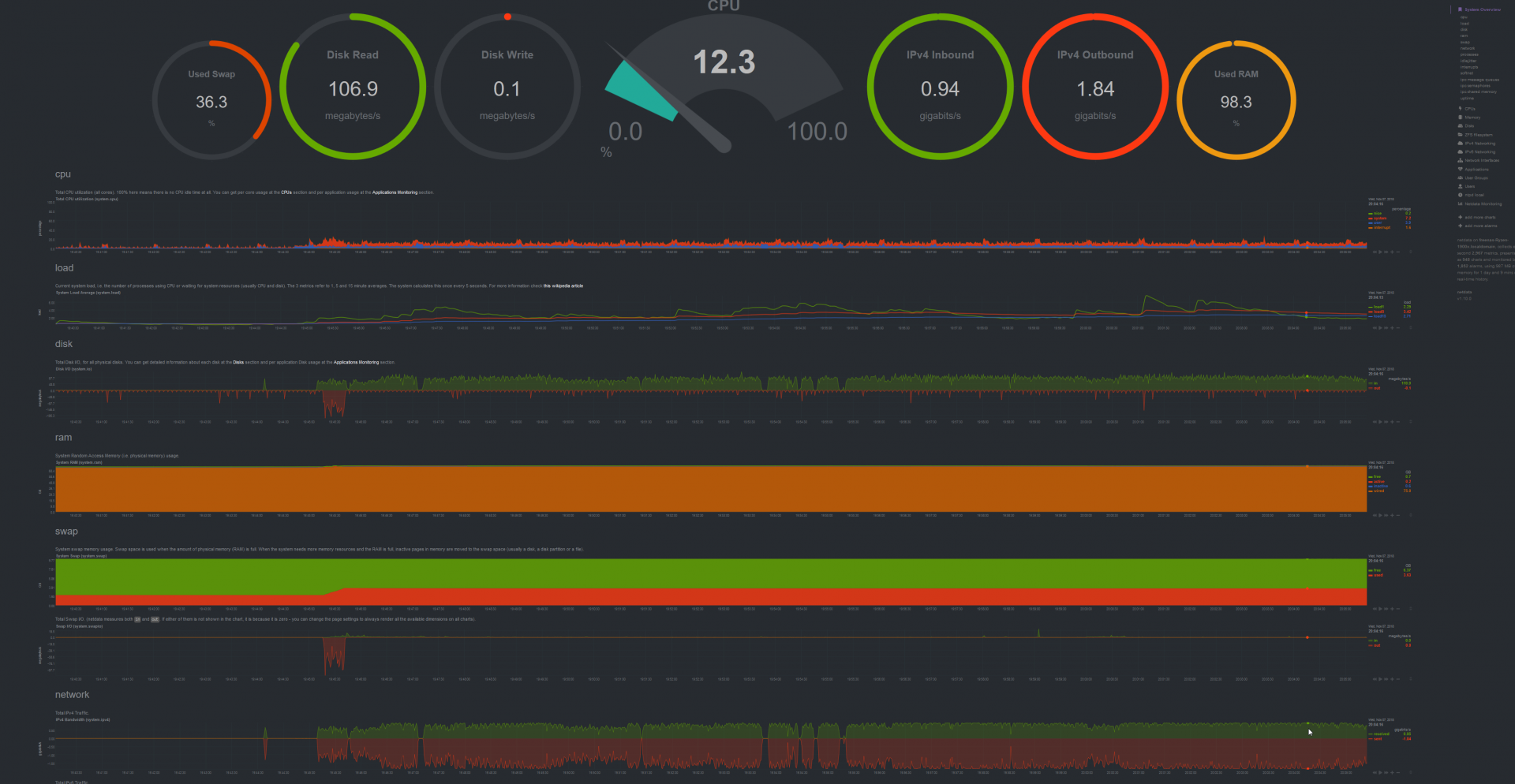The image size is (1515, 784).
Task: Reset the Swap I/O chart with play icon
Action: [x=1380, y=679]
